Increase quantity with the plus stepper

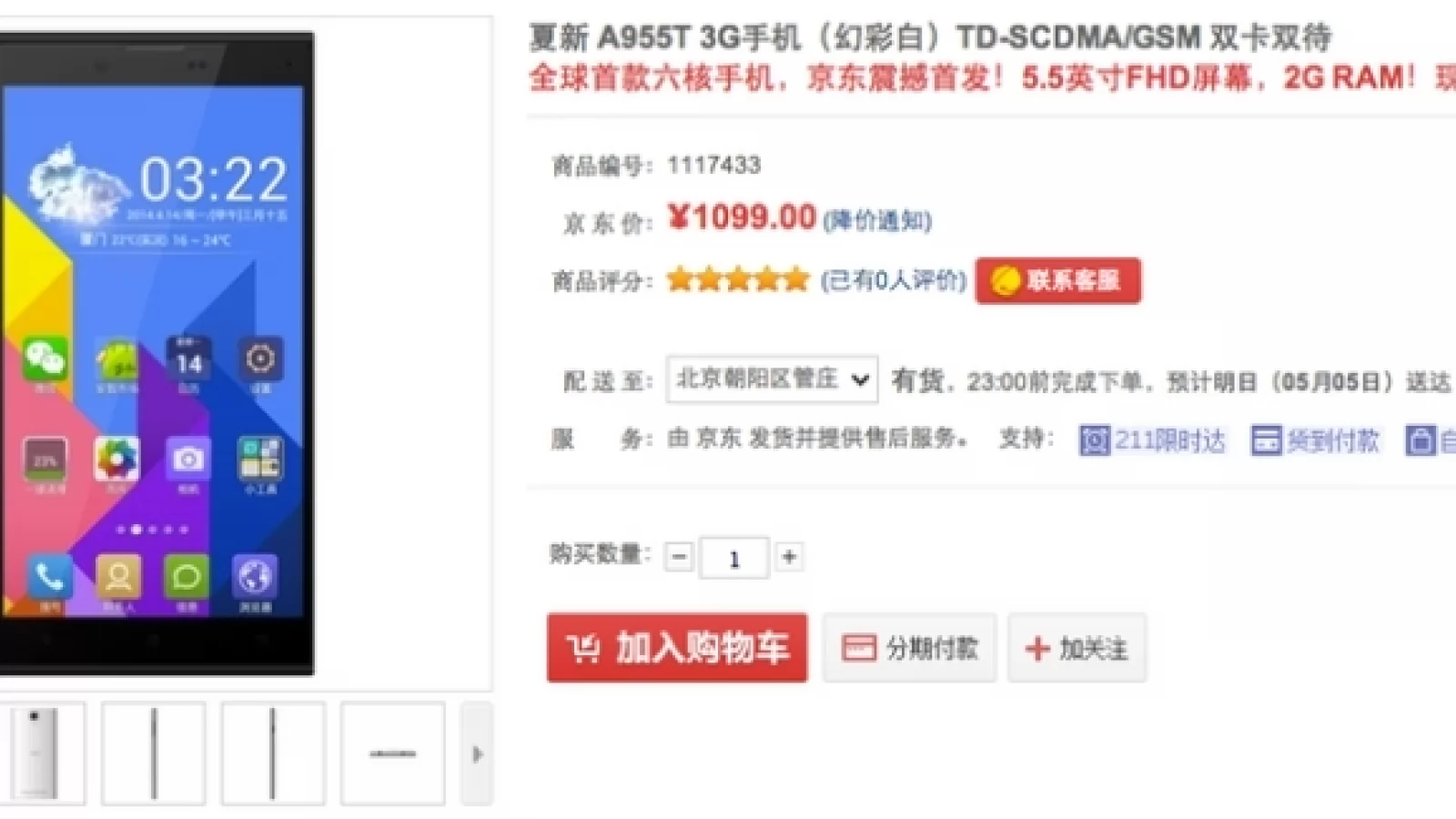coord(789,557)
